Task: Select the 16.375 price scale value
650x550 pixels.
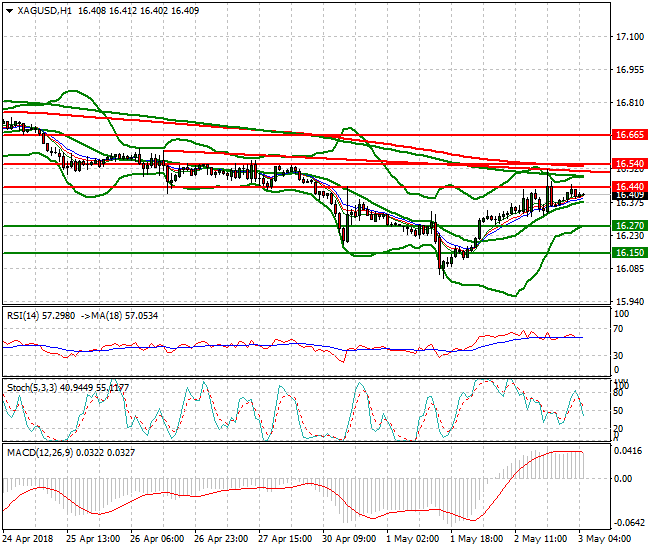Action: (630, 203)
